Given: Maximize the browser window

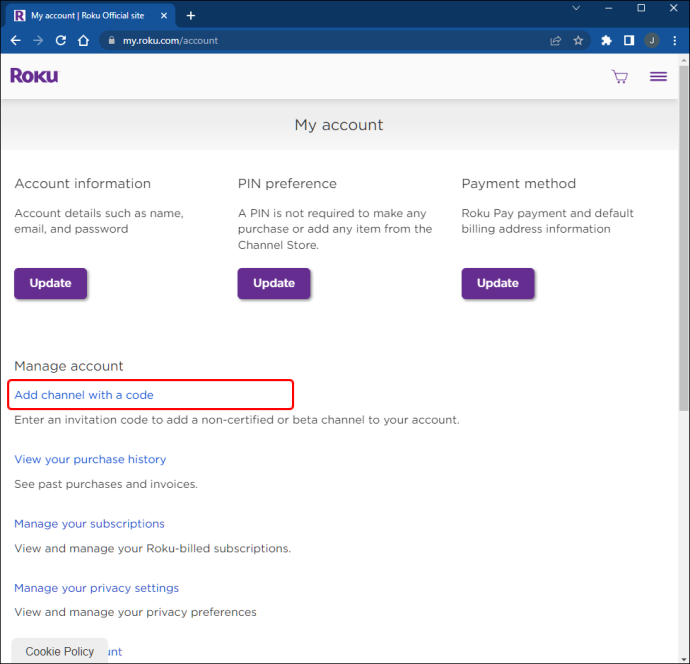Looking at the screenshot, I should tap(641, 8).
